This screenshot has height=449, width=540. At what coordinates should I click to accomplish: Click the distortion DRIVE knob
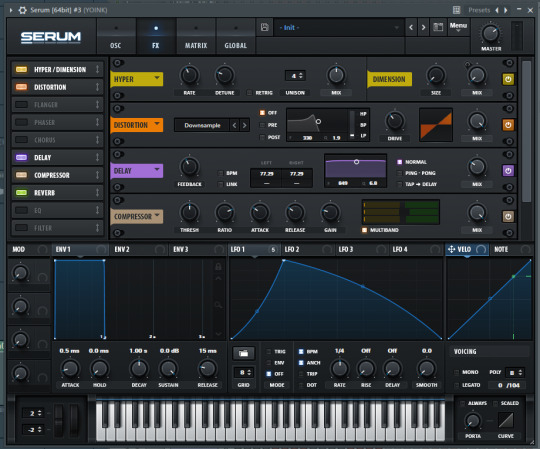pos(395,121)
